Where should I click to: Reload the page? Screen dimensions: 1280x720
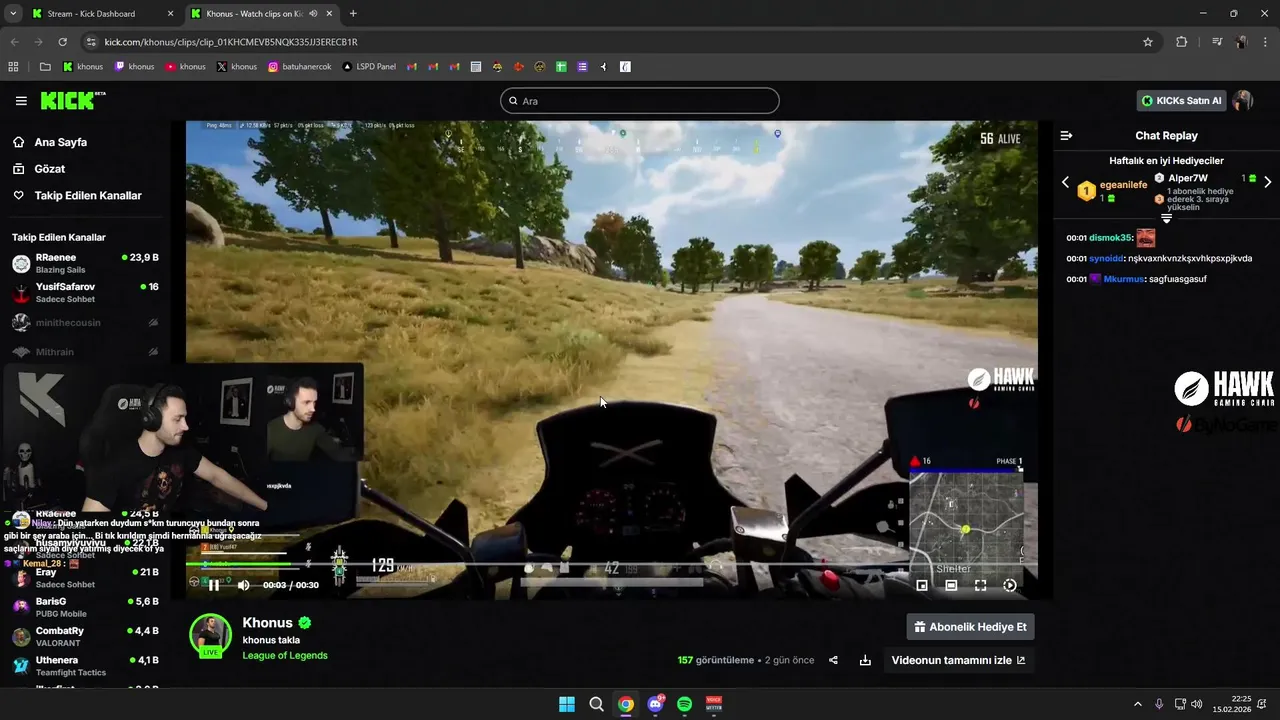pos(62,42)
